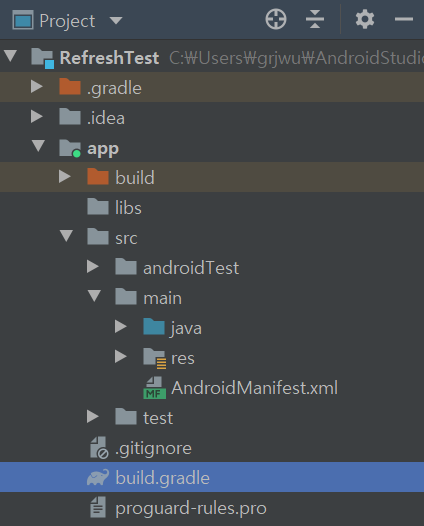The image size is (424, 526).
Task: Click the RefreshTest project folder icon
Action: (43, 58)
